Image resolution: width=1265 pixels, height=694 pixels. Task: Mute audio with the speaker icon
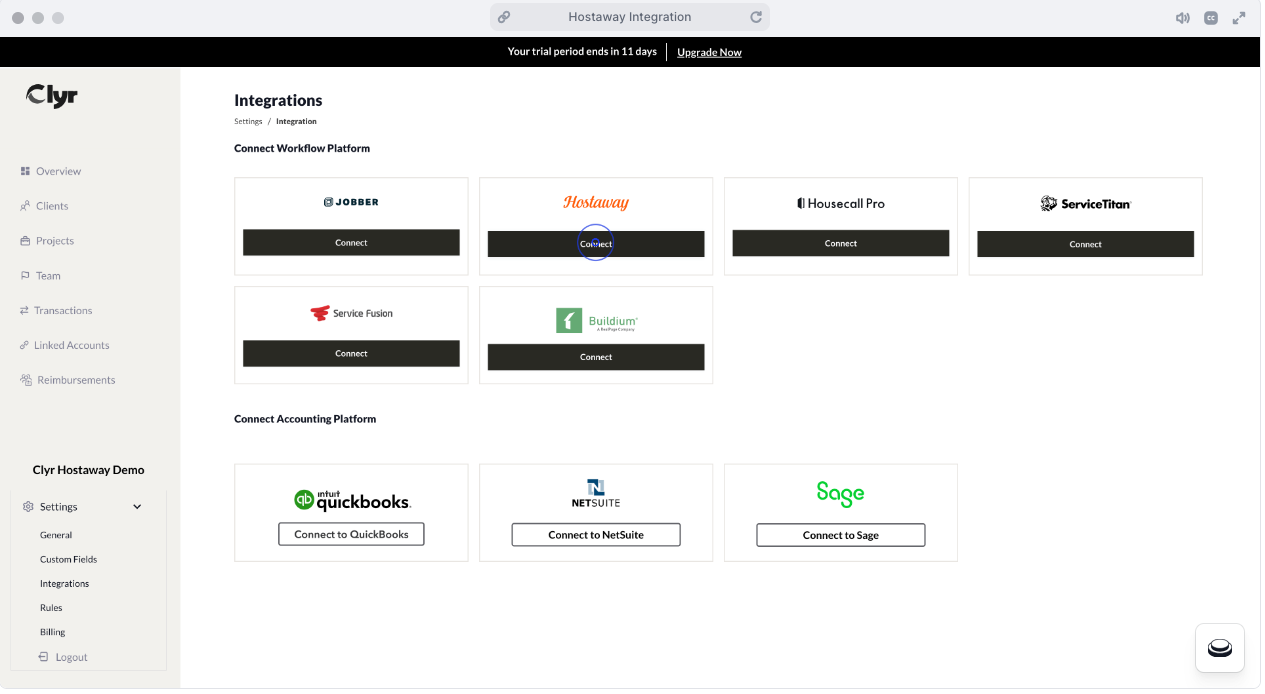[1183, 18]
